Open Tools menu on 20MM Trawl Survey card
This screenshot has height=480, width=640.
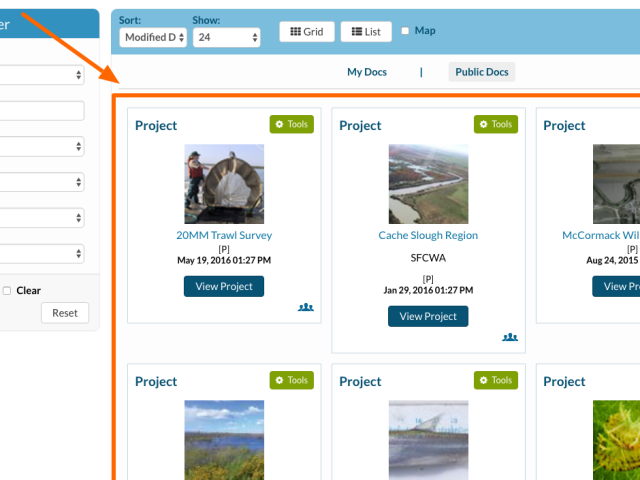291,125
